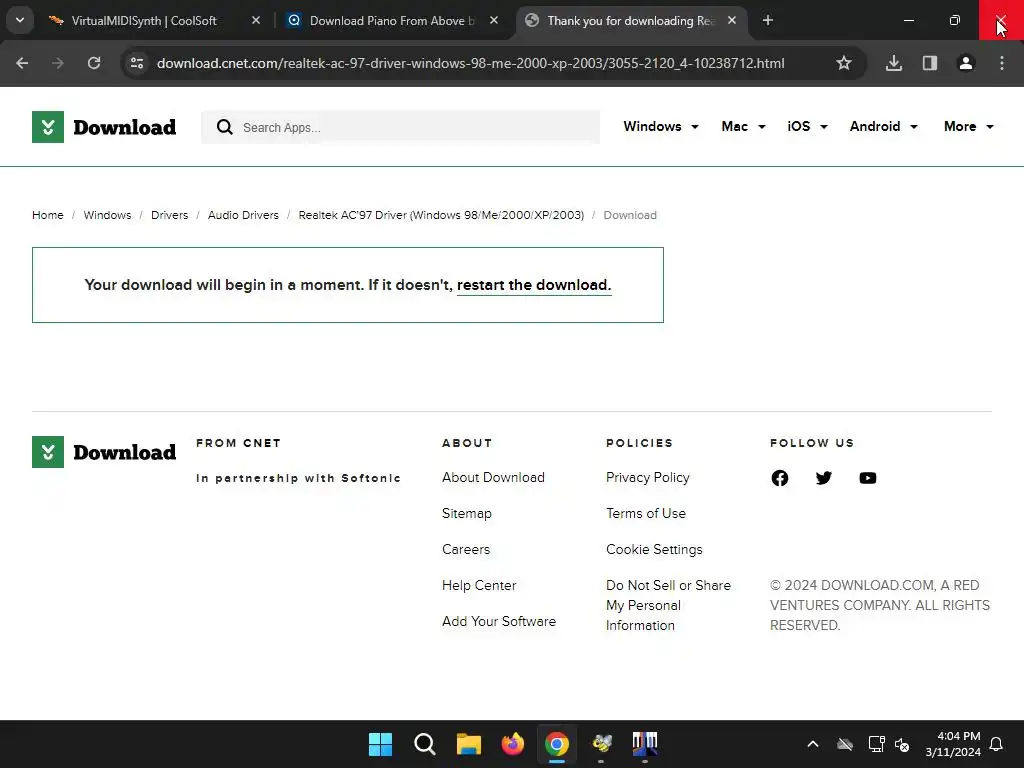This screenshot has height=768, width=1024.
Task: Open Drivers breadcrumb link
Action: point(169,215)
